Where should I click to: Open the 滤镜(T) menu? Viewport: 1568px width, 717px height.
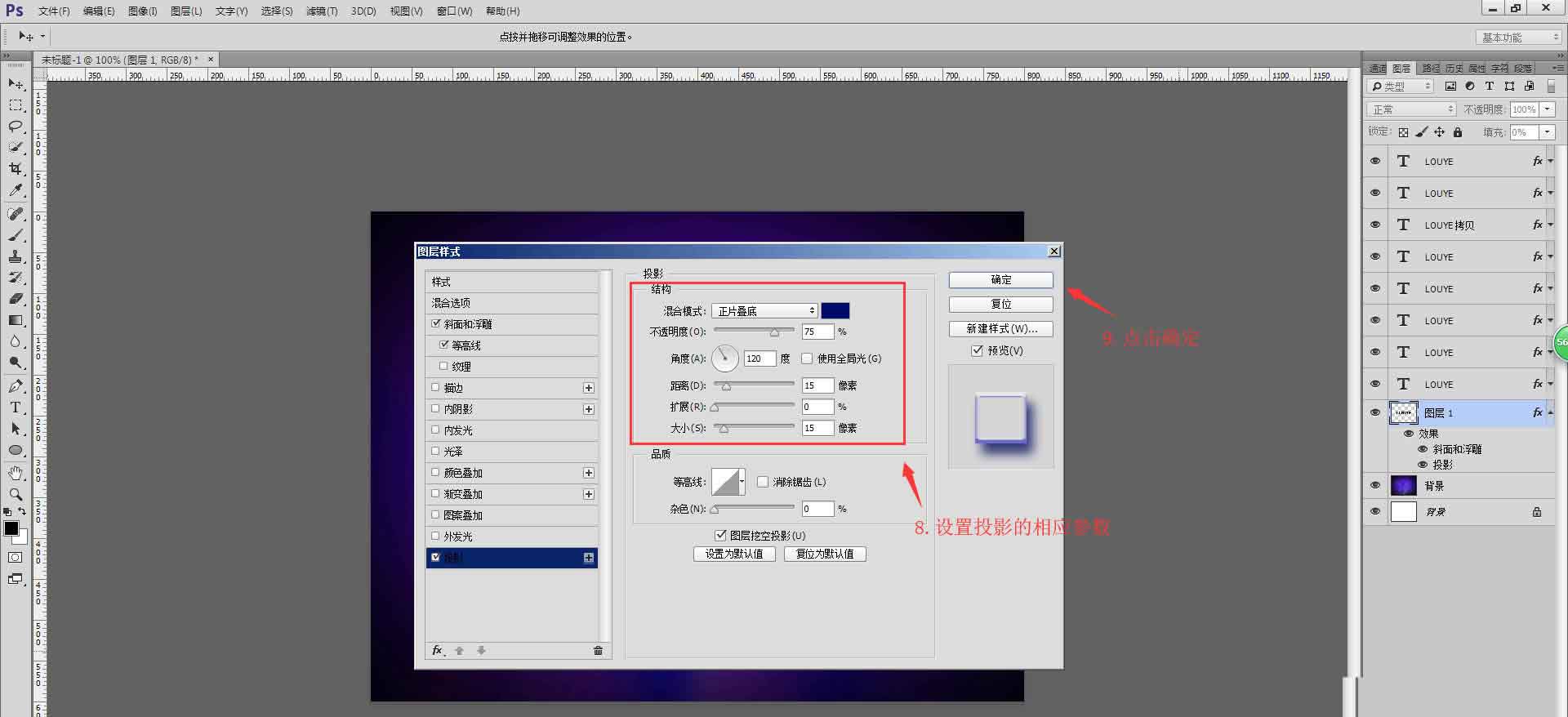(322, 11)
